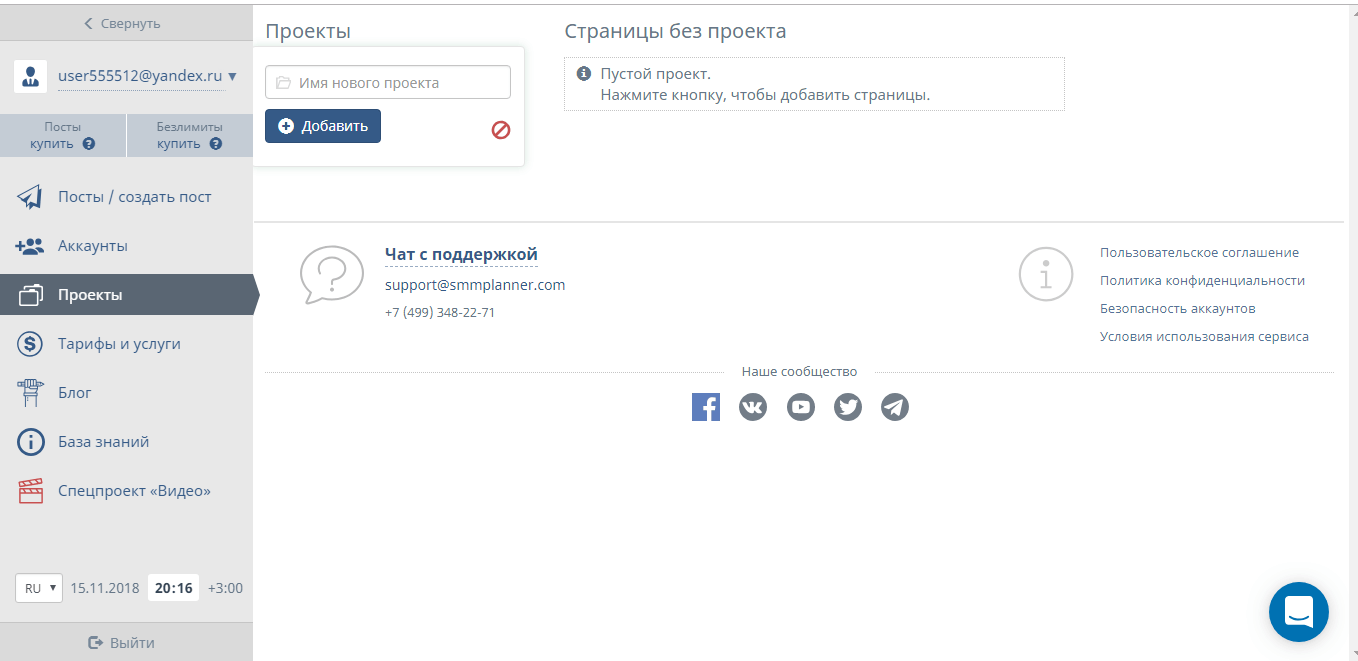Open Посты / создать пост menu item
This screenshot has width=1358, height=661.
pyautogui.click(x=134, y=197)
